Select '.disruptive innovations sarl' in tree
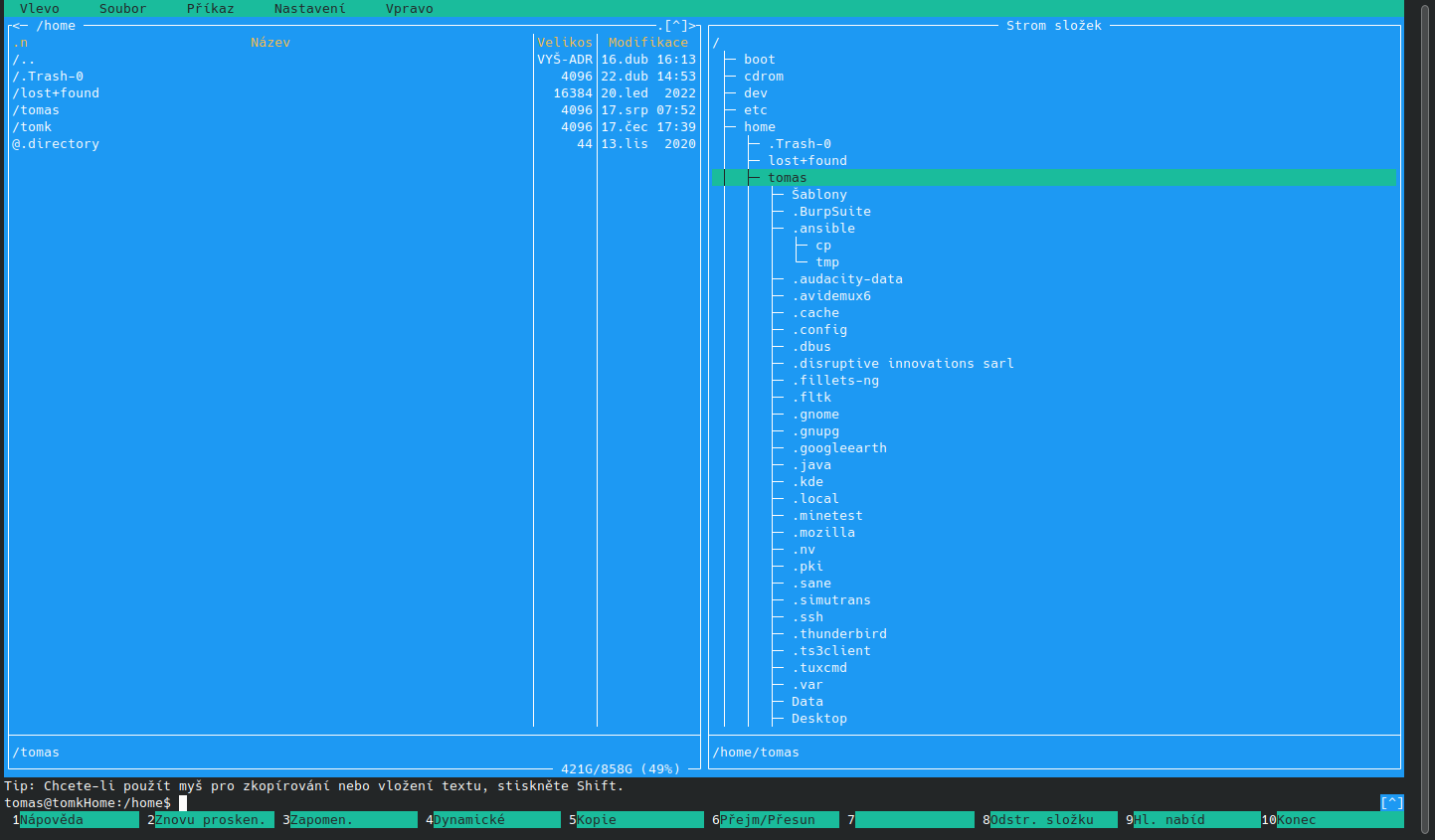This screenshot has width=1435, height=840. pos(903,364)
